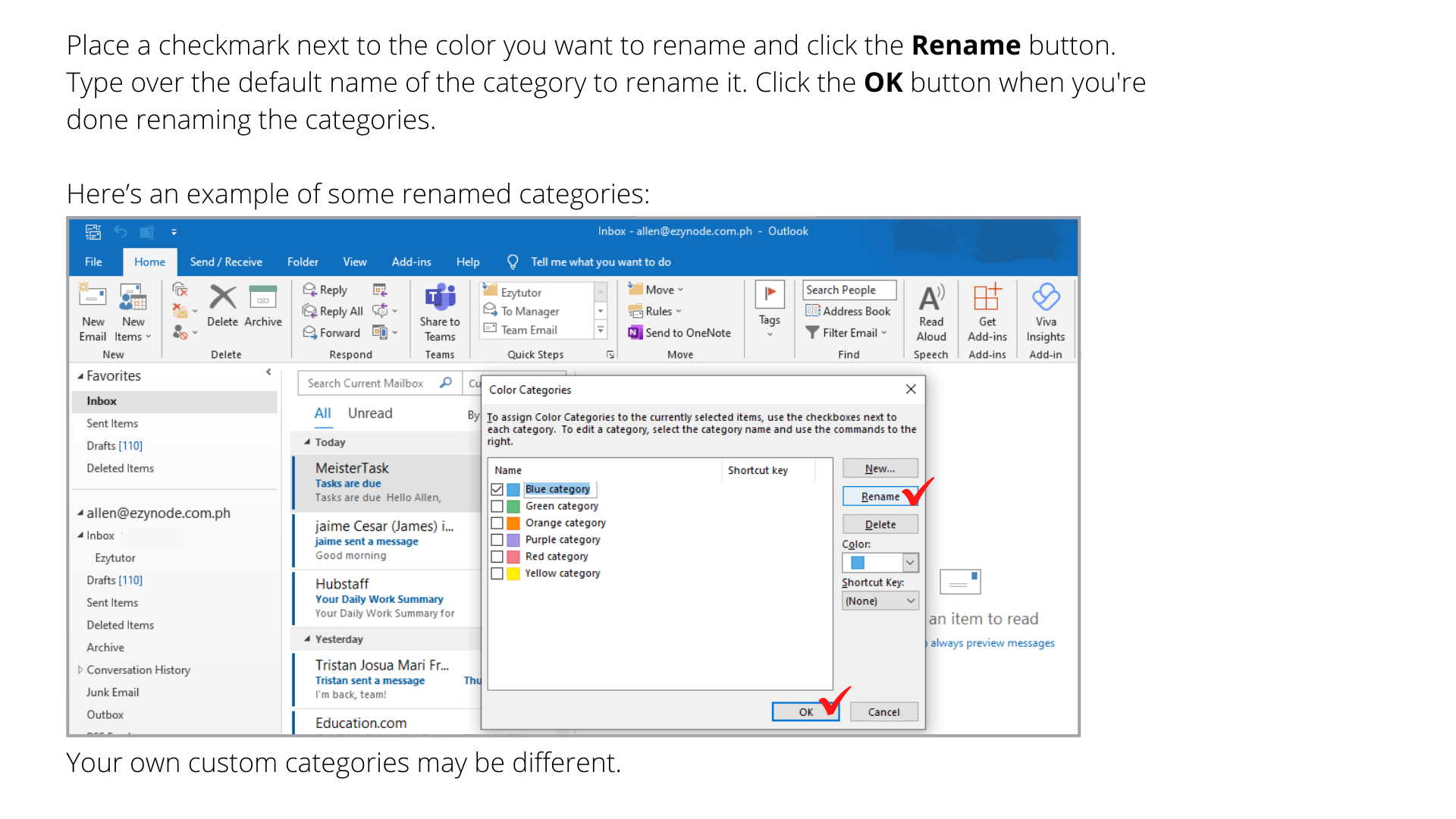Click the Read Aloud icon
1456x819 pixels.
click(x=931, y=298)
